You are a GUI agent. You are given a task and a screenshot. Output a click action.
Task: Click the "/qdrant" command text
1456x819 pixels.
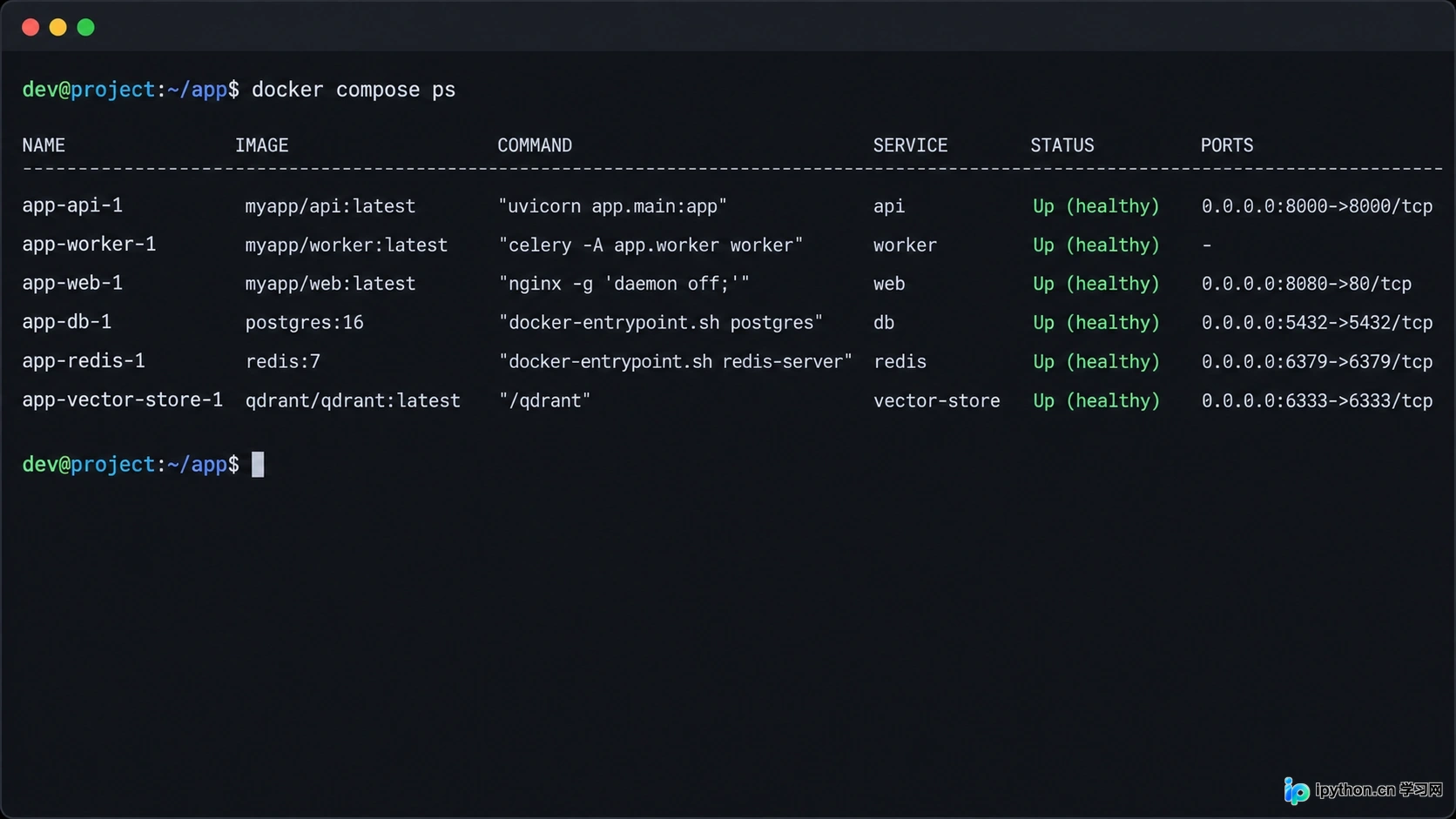click(545, 400)
